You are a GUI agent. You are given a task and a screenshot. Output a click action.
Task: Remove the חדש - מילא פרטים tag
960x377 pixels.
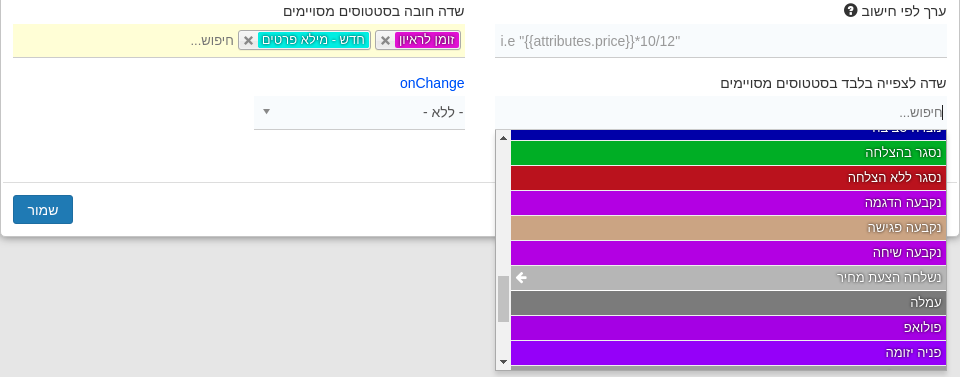point(248,40)
